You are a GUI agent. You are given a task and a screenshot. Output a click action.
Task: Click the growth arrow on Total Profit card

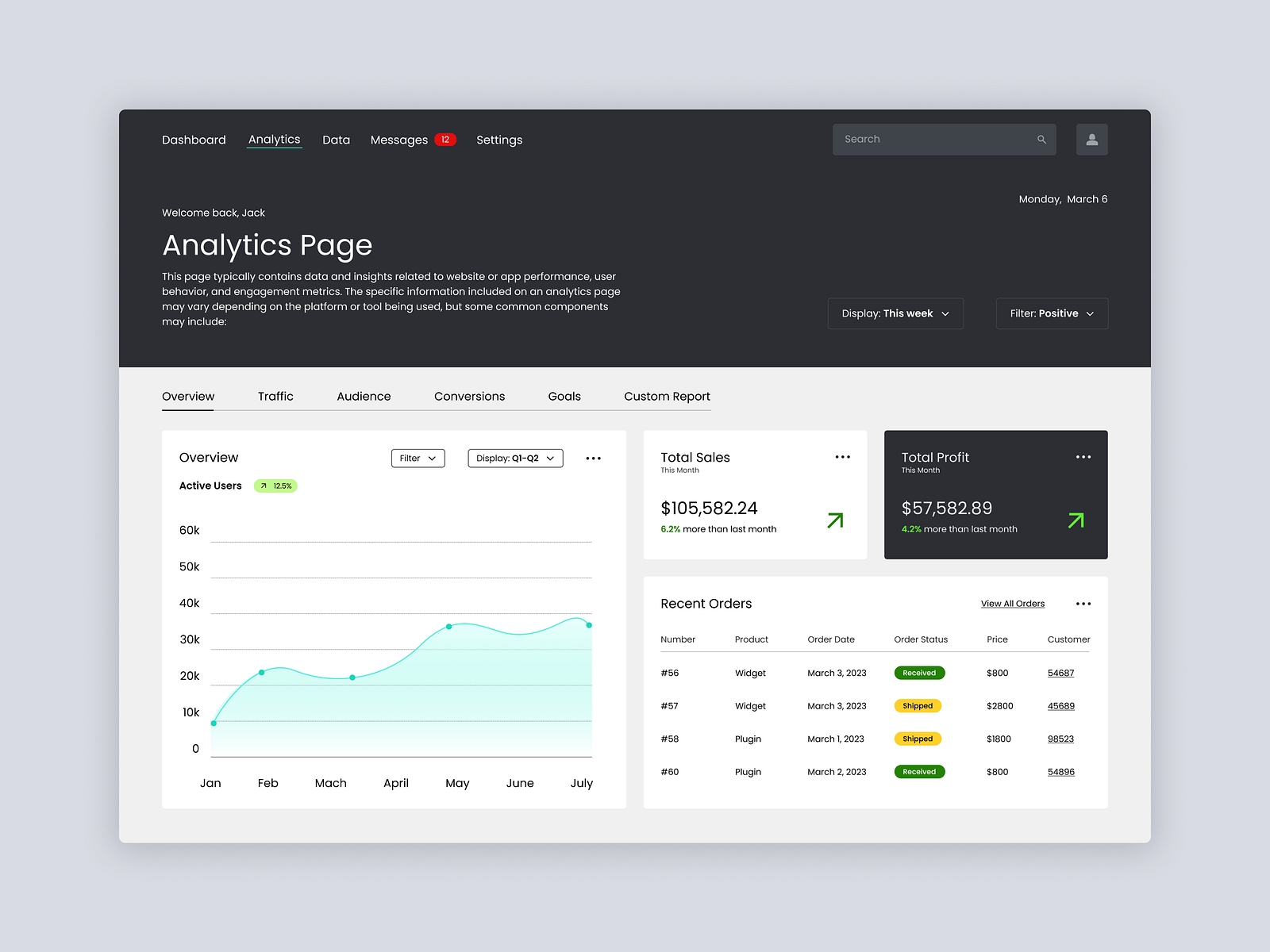click(1076, 520)
